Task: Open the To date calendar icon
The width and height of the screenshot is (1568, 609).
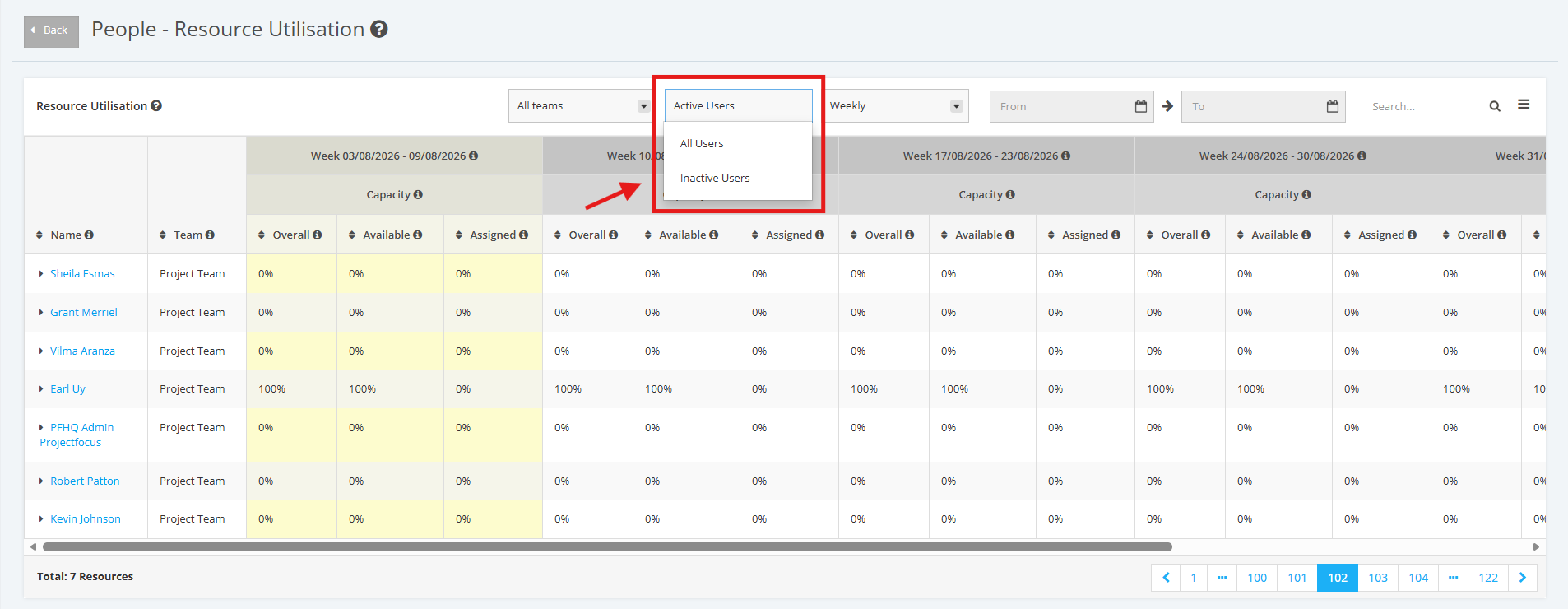Action: [x=1333, y=106]
